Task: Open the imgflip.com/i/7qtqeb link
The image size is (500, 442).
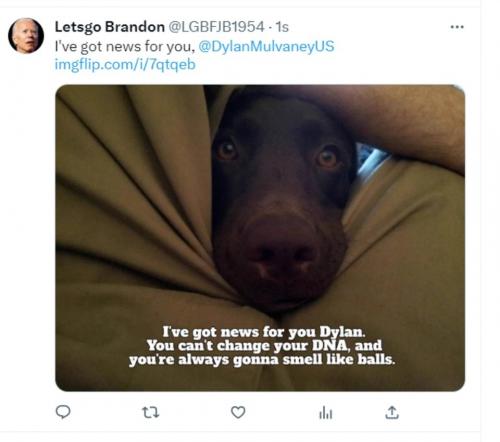Action: [x=125, y=64]
